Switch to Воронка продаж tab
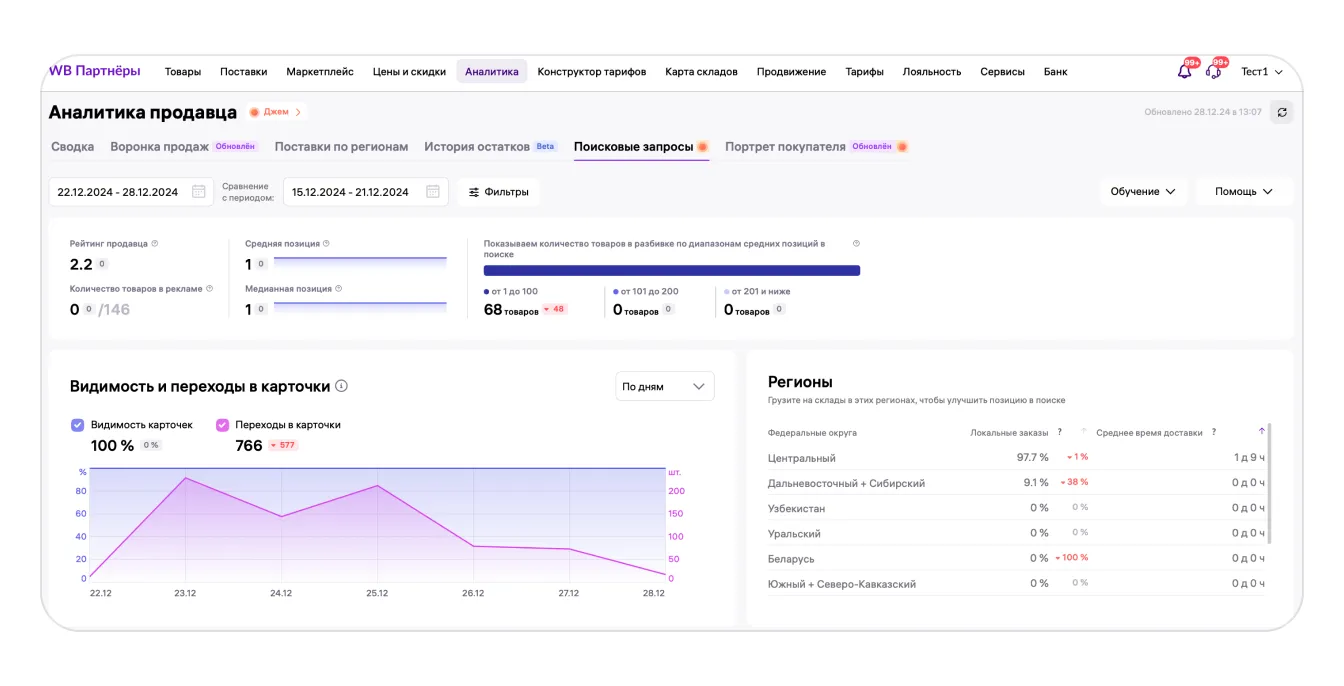Viewport: 1344px width, 686px height. [x=159, y=147]
